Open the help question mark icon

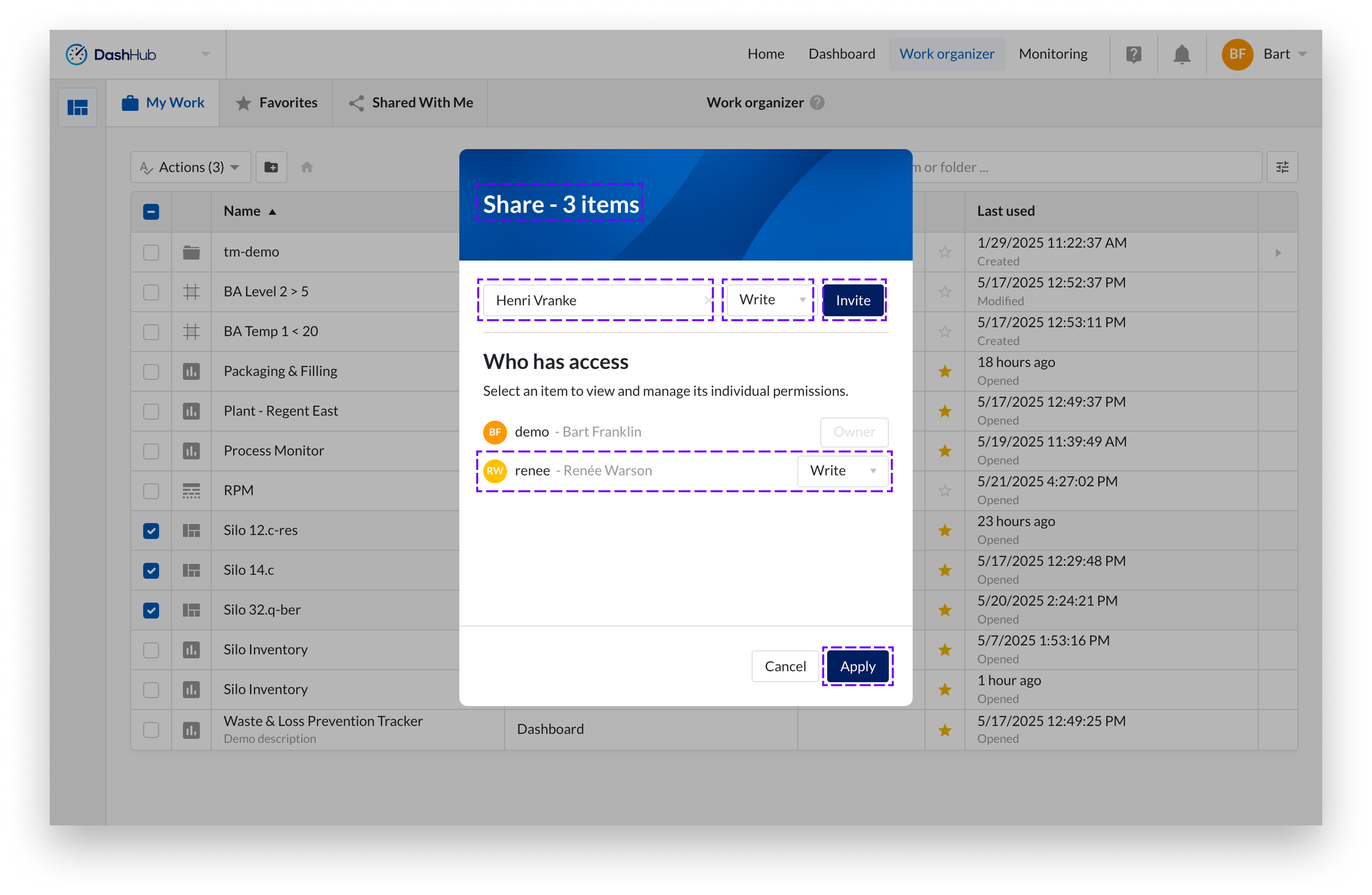pos(1133,54)
